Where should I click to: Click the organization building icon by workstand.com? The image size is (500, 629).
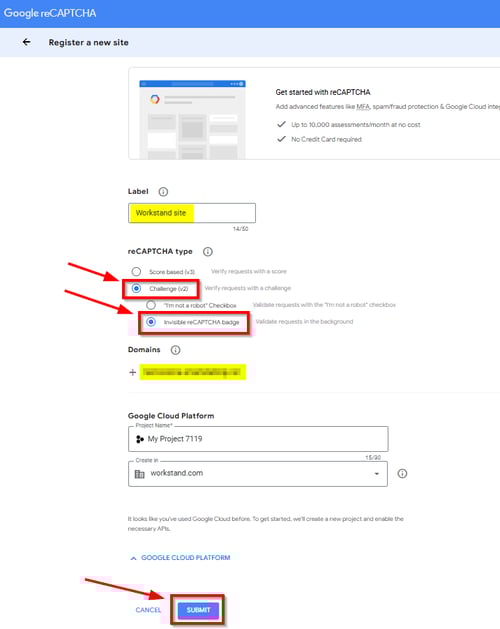tap(139, 474)
